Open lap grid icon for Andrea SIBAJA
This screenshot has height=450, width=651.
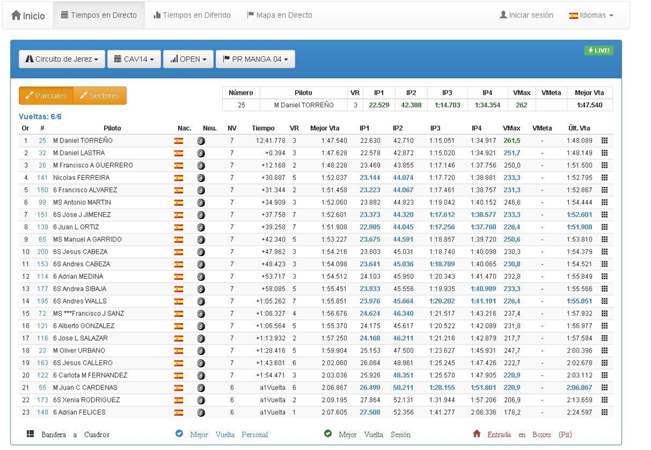[x=604, y=289]
